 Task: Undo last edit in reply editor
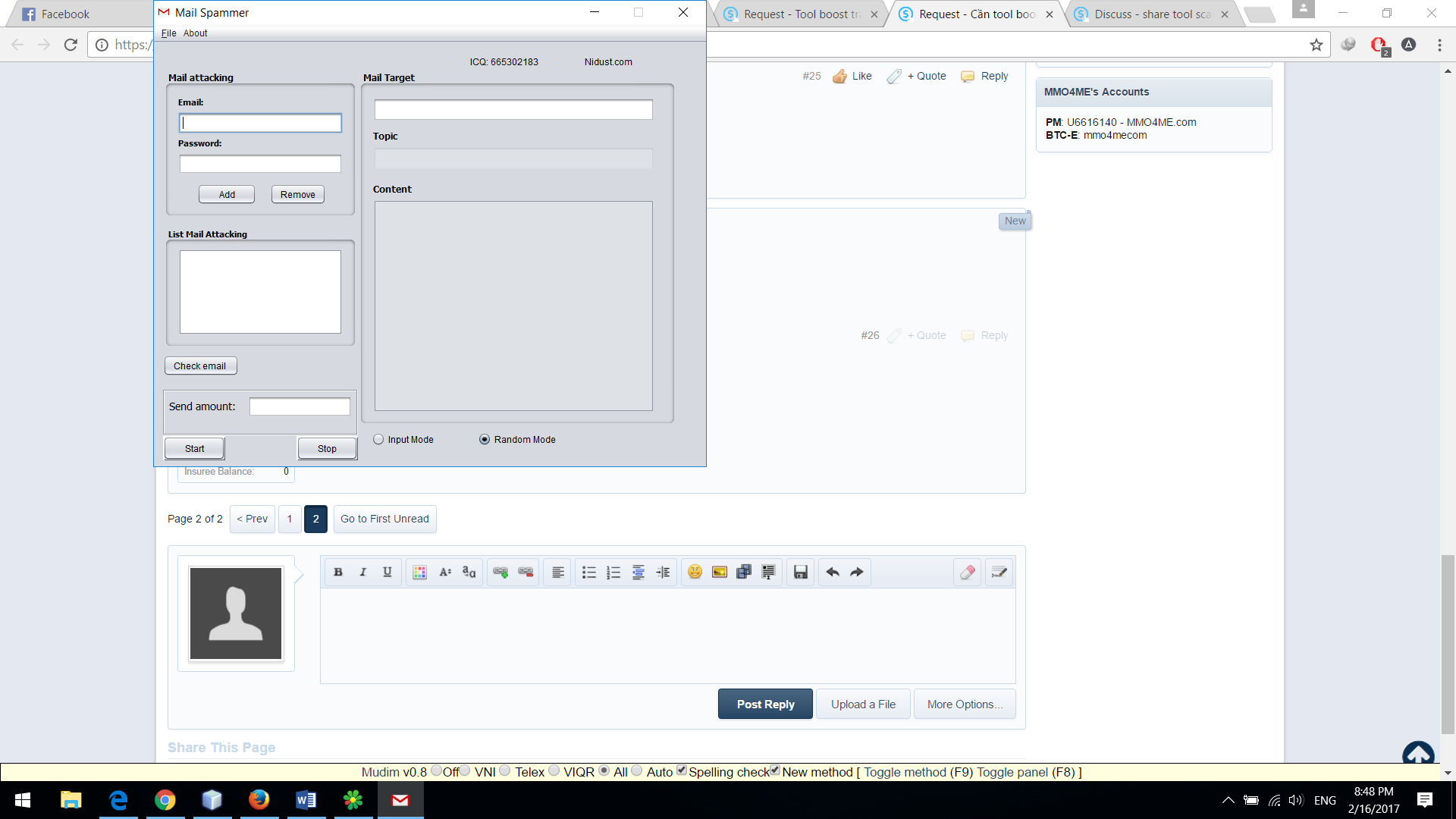[x=832, y=573]
